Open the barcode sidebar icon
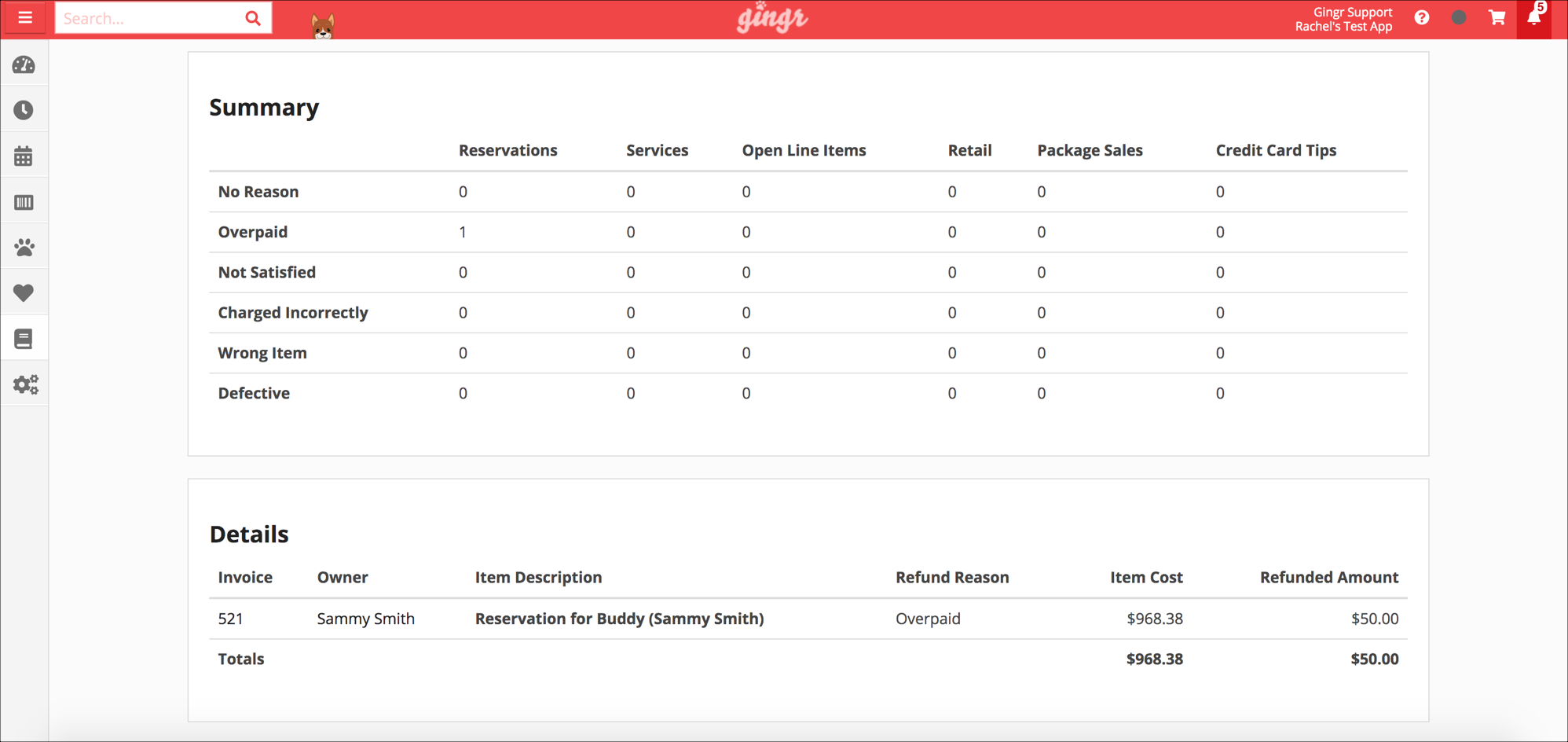This screenshot has height=742, width=1568. point(24,202)
